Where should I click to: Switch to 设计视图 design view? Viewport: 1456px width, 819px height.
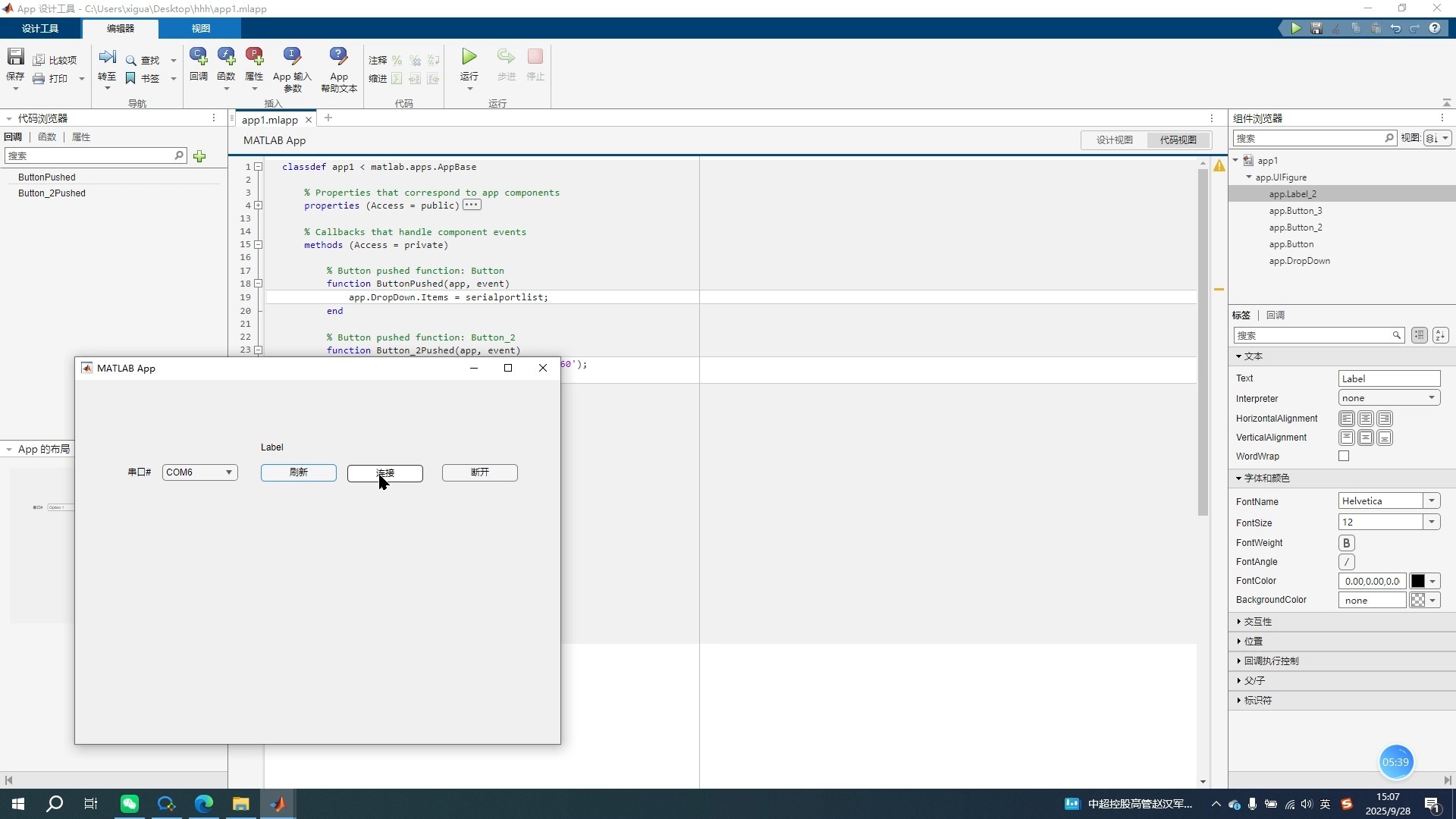click(1114, 140)
